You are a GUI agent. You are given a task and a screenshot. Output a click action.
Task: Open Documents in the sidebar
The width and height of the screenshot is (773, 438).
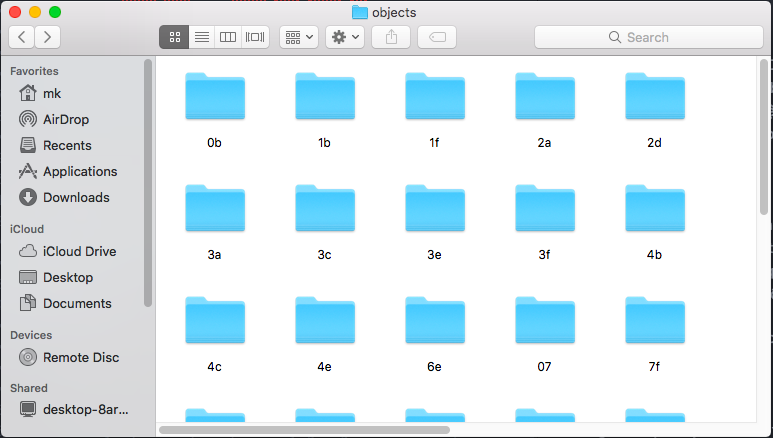(x=65, y=303)
